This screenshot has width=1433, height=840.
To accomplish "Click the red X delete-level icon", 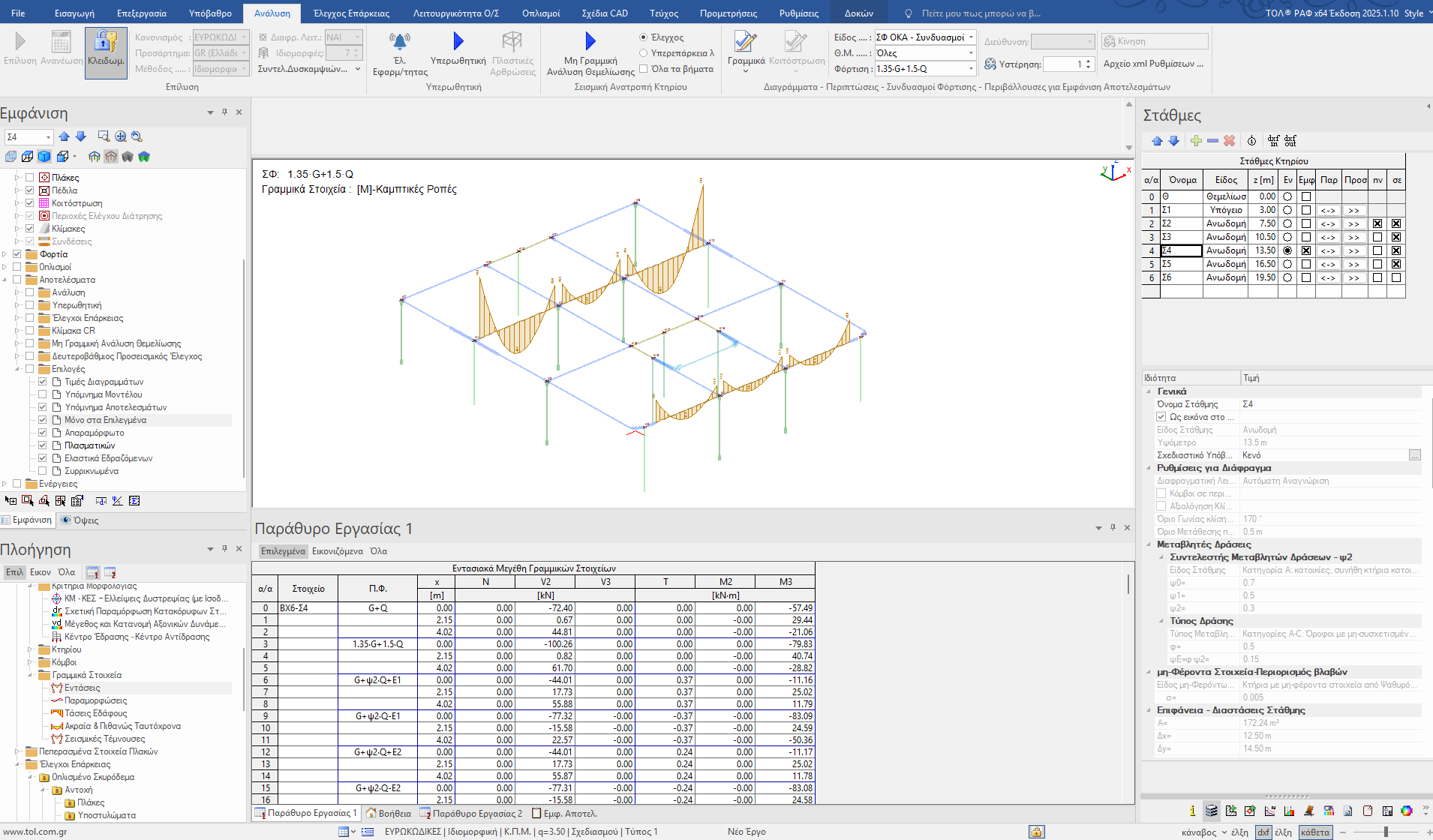I will (1229, 141).
